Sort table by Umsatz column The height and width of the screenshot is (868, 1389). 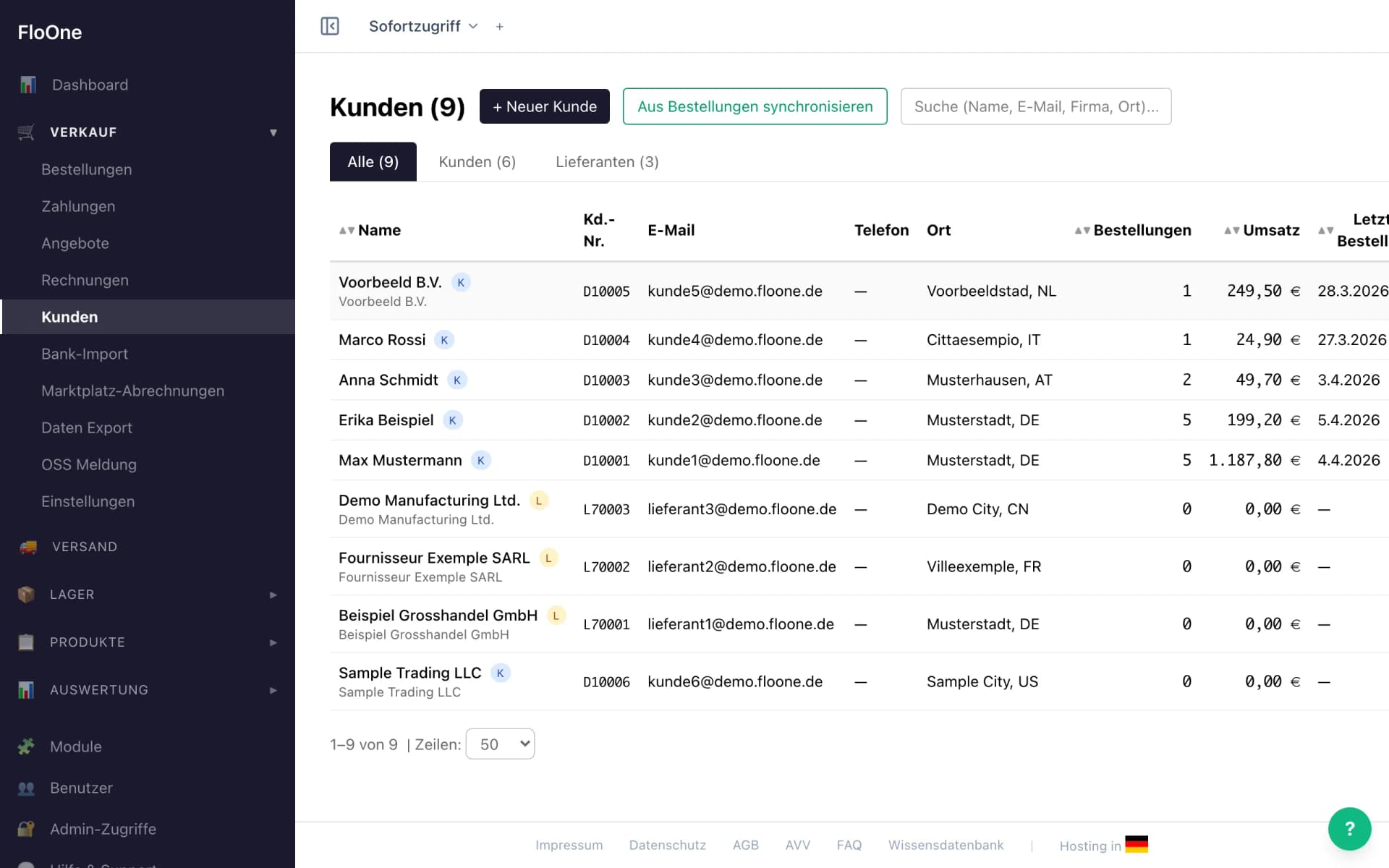pos(1262,230)
